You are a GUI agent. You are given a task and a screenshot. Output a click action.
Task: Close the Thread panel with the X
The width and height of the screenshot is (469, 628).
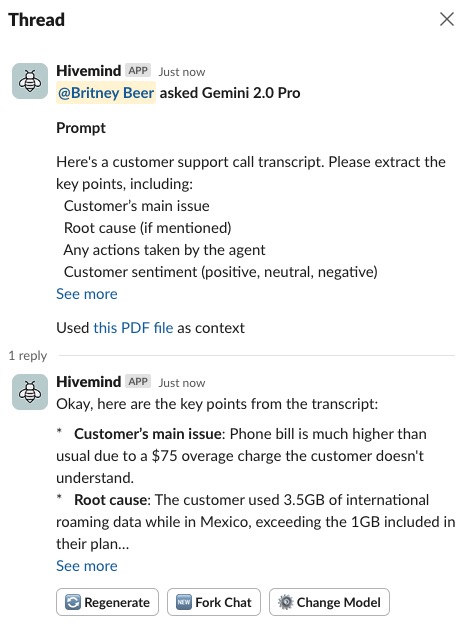pyautogui.click(x=447, y=19)
